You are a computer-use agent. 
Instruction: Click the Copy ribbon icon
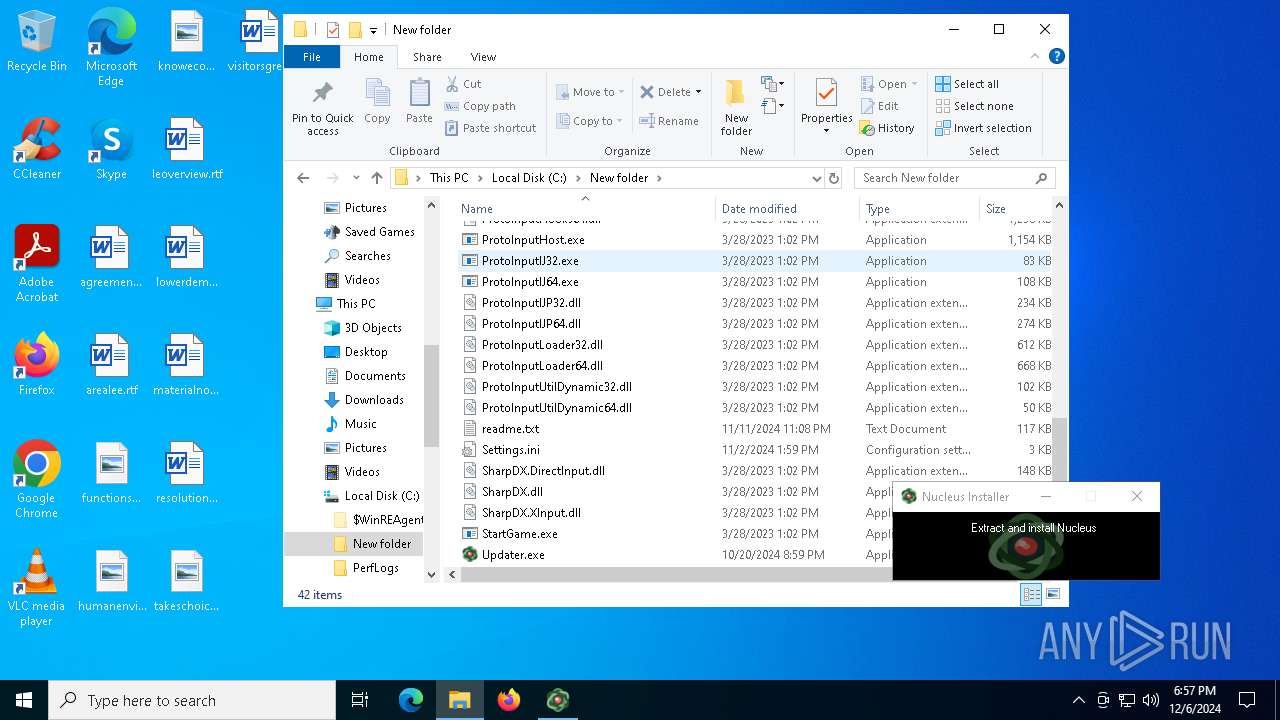click(377, 101)
